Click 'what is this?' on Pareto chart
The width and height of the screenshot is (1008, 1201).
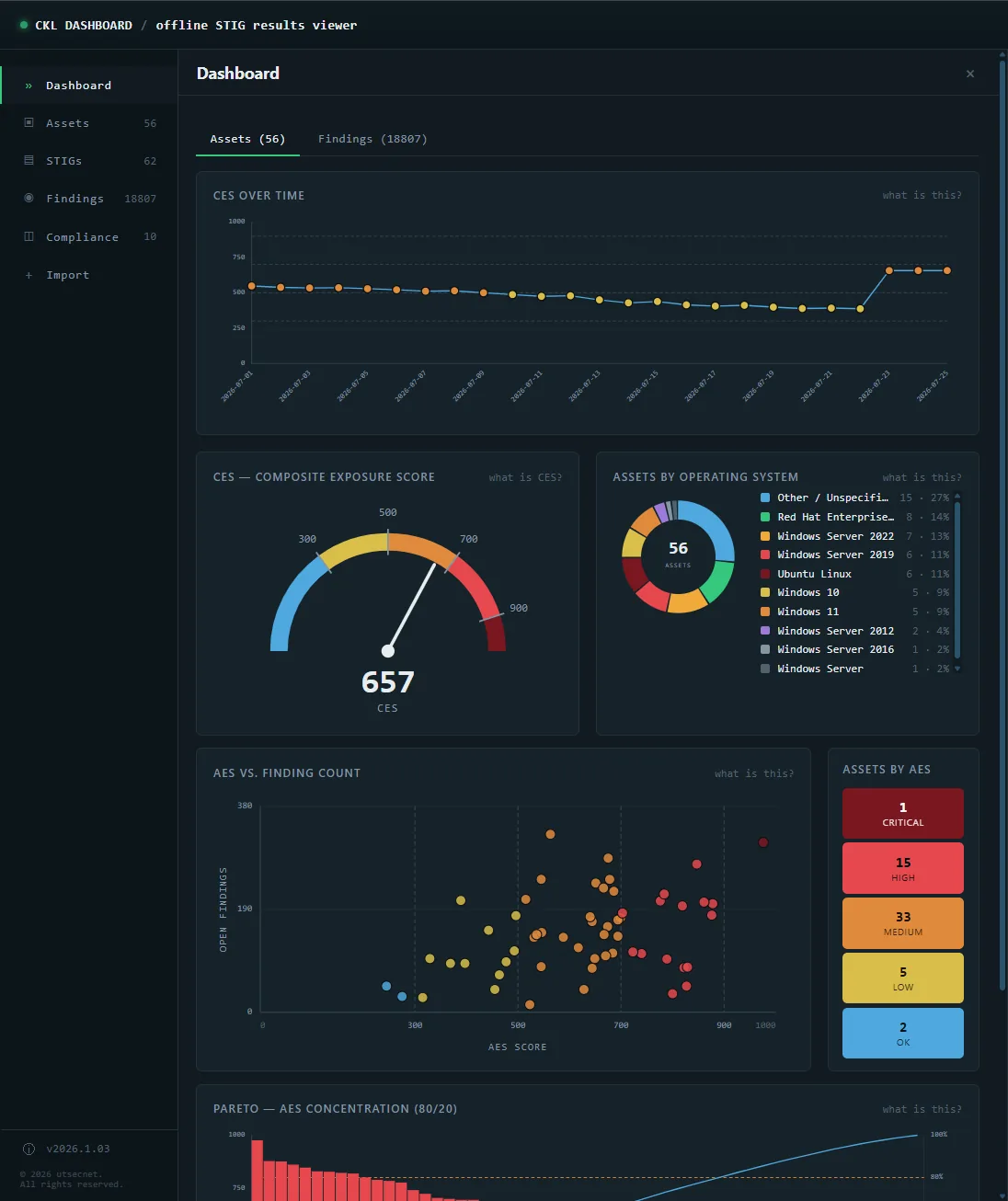tap(922, 1109)
